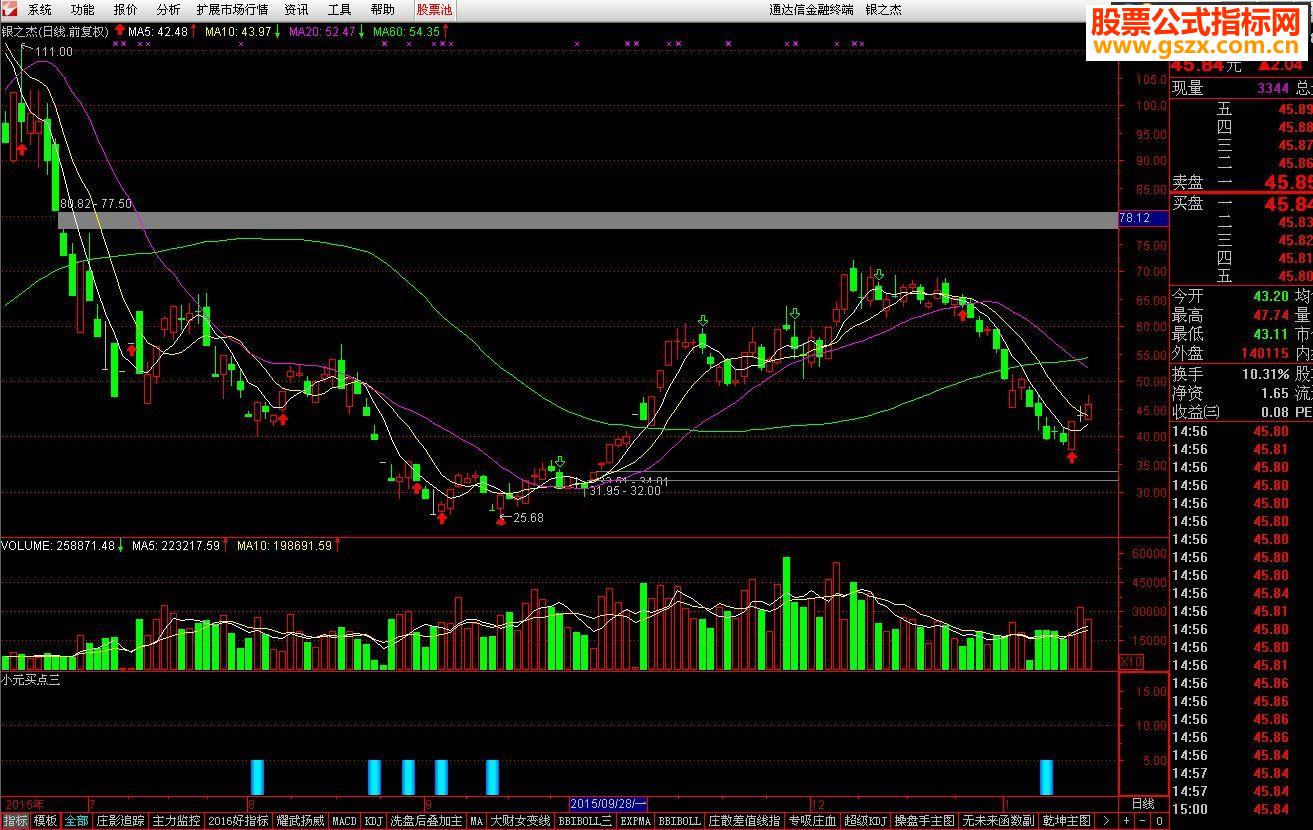
Task: Click the MA60: 54.35 indicator label
Action: click(x=406, y=31)
